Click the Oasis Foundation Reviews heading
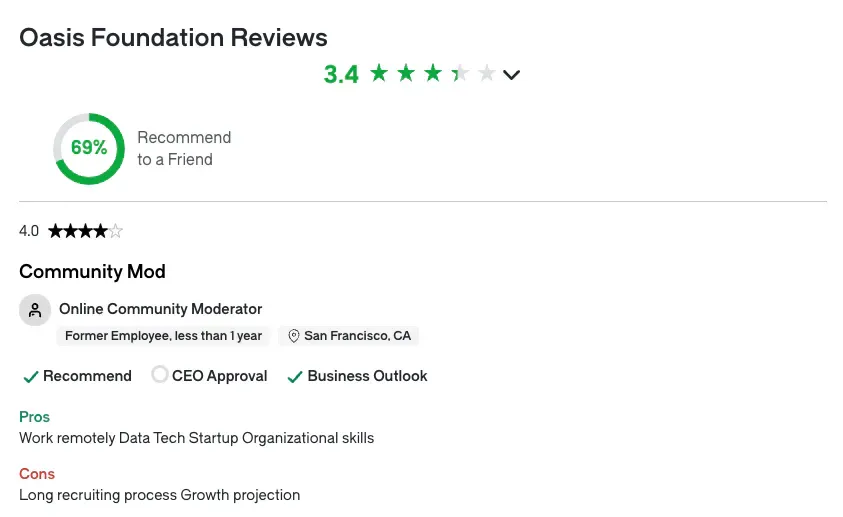This screenshot has width=843, height=517. [173, 38]
